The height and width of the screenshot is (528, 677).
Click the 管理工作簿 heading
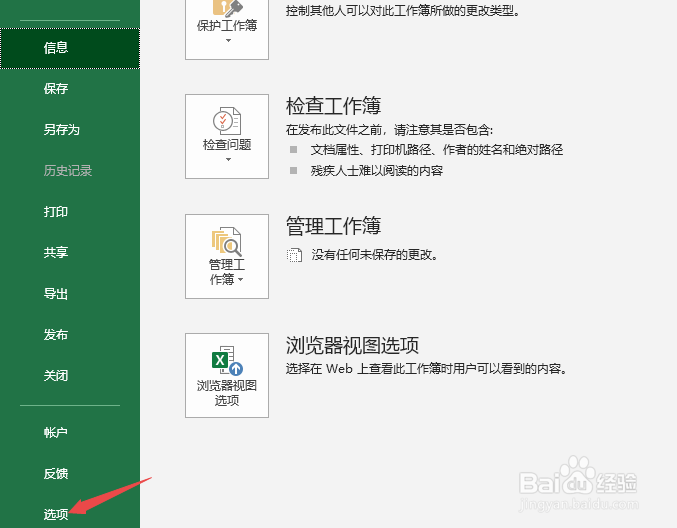(333, 225)
